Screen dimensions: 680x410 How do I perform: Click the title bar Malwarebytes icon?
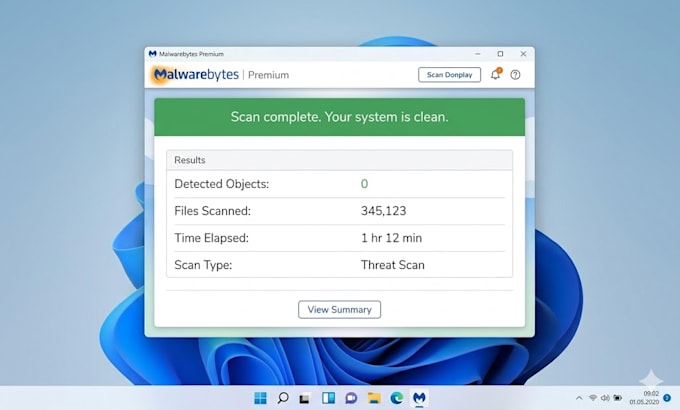(x=152, y=54)
